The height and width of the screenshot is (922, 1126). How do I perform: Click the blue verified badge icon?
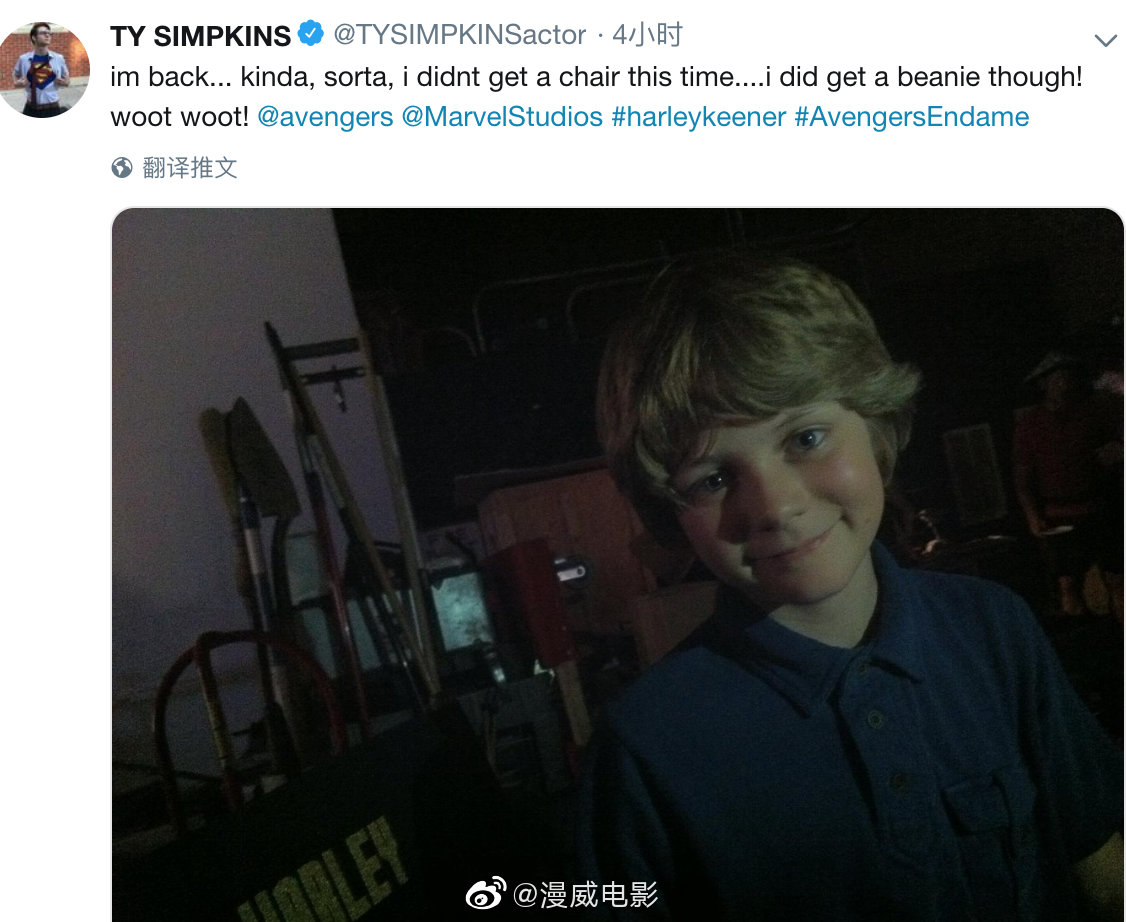pyautogui.click(x=310, y=34)
